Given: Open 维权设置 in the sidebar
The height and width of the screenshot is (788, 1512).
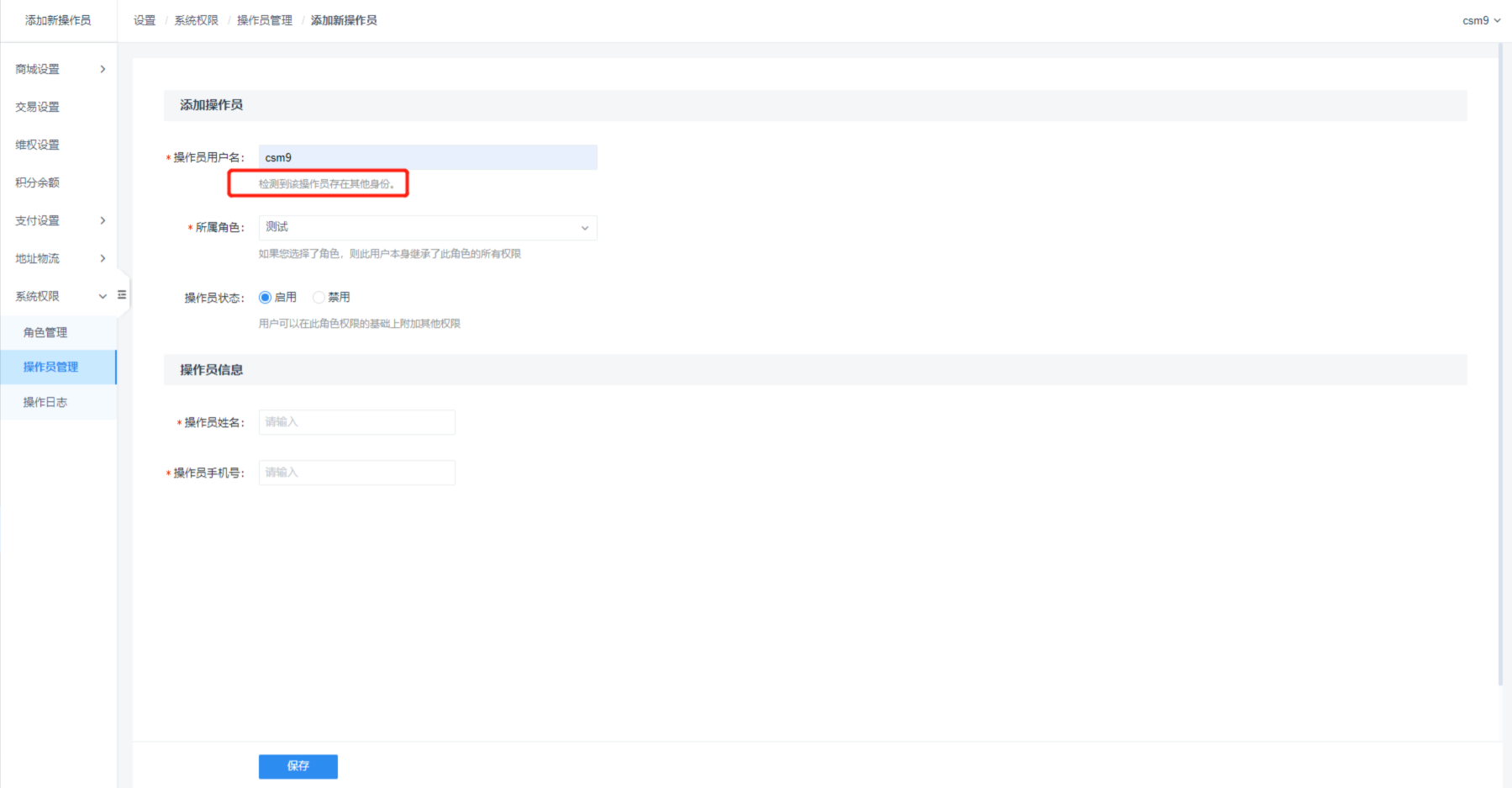Looking at the screenshot, I should pyautogui.click(x=38, y=145).
